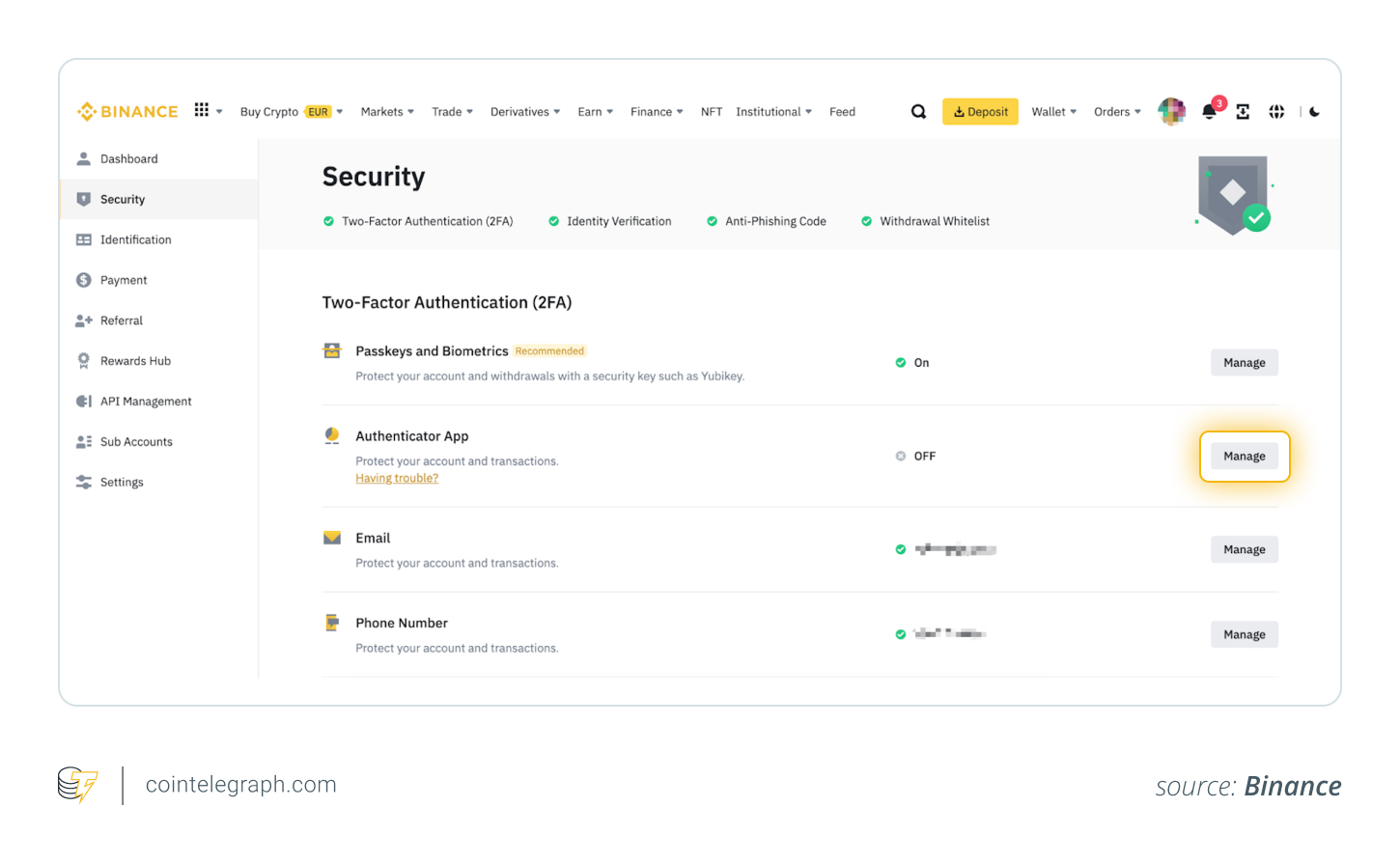This screenshot has width=1400, height=863.
Task: Manage Passkeys and Biometrics
Action: click(x=1245, y=363)
